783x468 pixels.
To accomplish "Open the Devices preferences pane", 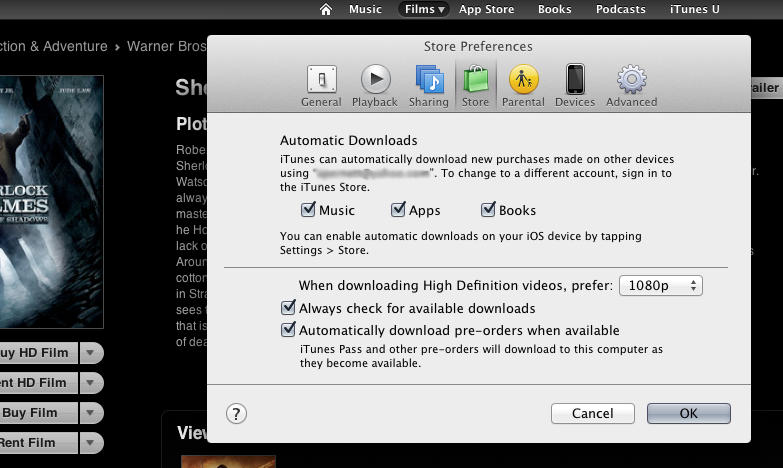I will coord(575,86).
